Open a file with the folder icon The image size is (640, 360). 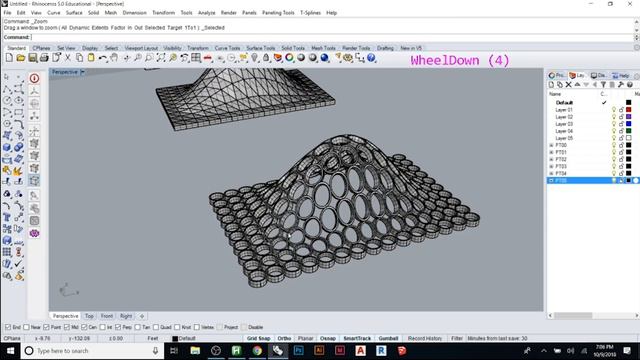pyautogui.click(x=20, y=58)
